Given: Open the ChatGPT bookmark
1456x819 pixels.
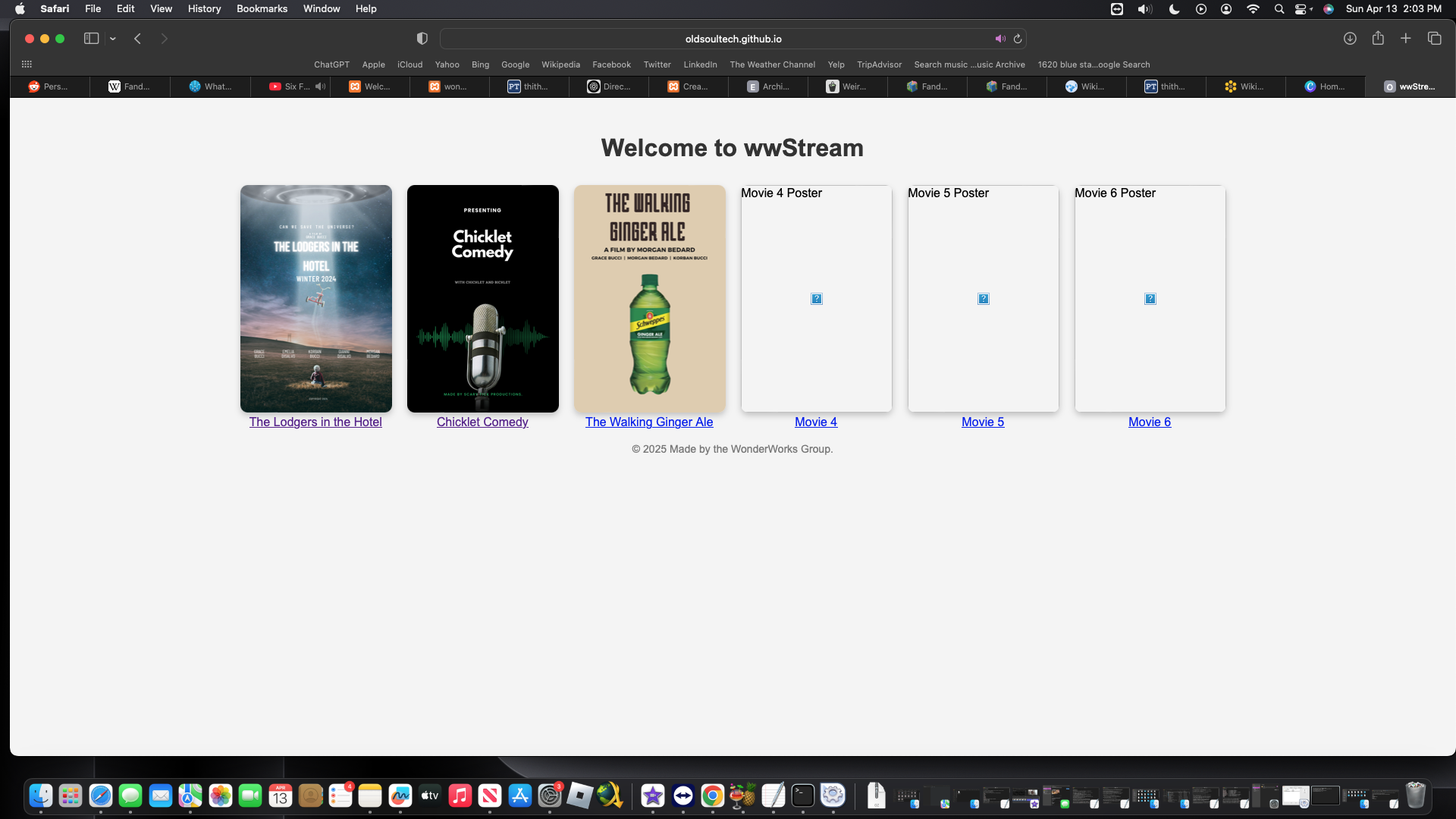Looking at the screenshot, I should [331, 64].
